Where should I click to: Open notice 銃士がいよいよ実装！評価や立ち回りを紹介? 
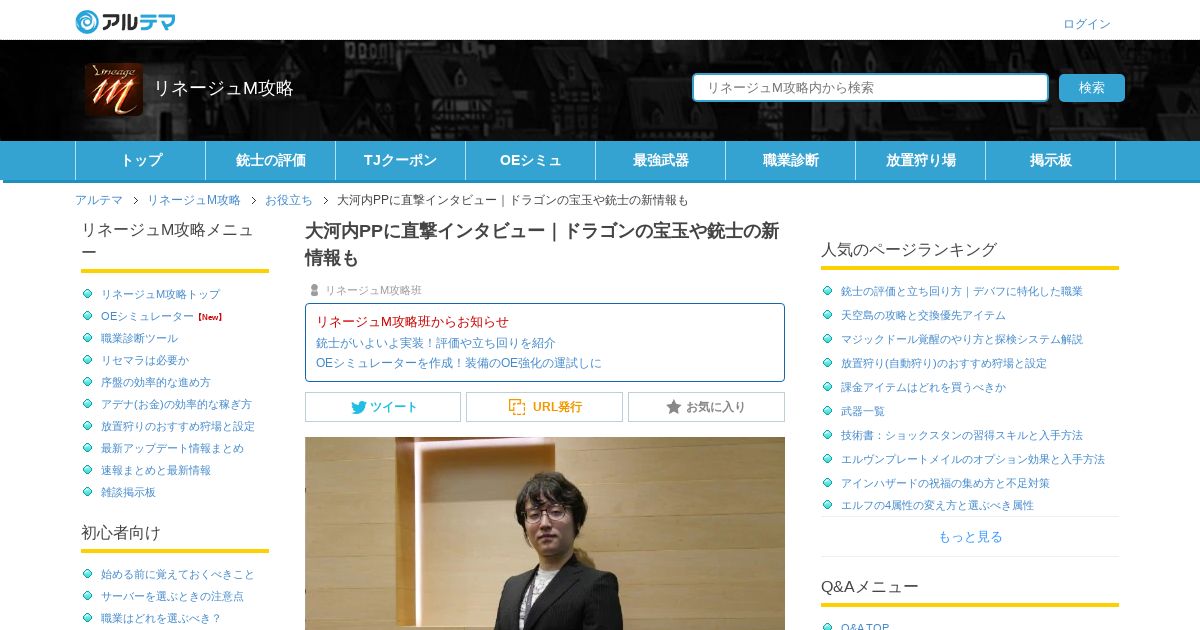coord(436,342)
